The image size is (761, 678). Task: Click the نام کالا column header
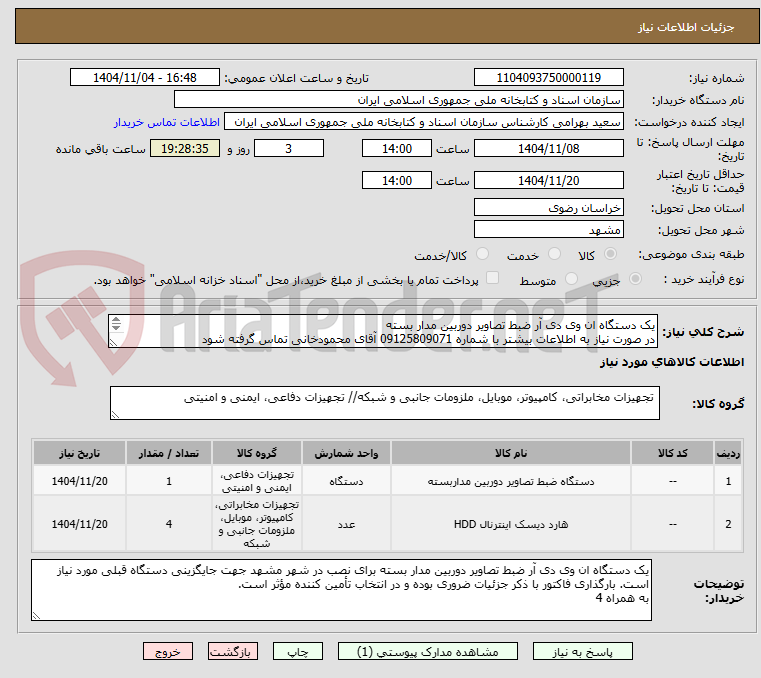point(511,453)
